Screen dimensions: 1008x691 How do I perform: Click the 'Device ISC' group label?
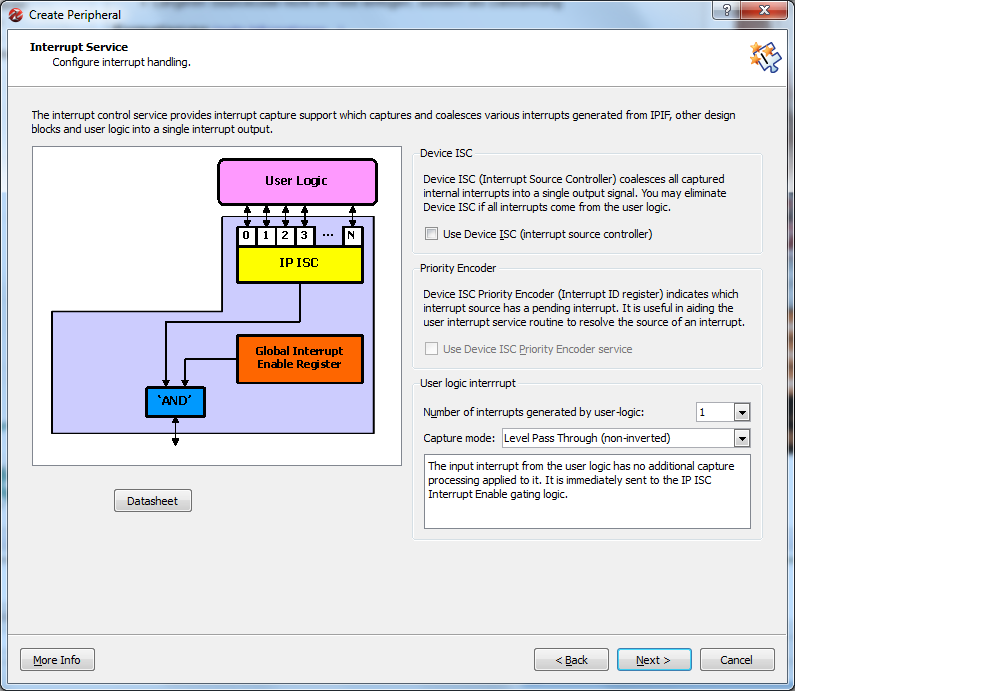pos(446,153)
